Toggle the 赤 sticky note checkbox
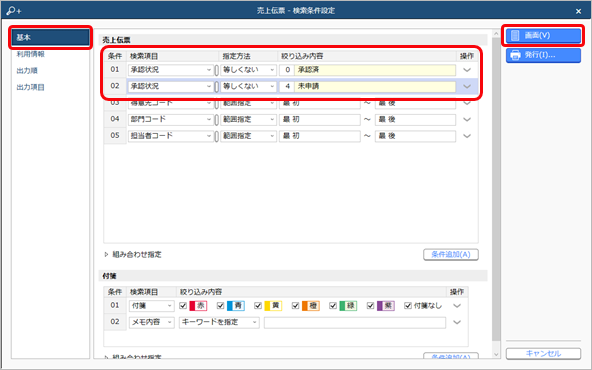This screenshot has width=592, height=370. coord(183,306)
